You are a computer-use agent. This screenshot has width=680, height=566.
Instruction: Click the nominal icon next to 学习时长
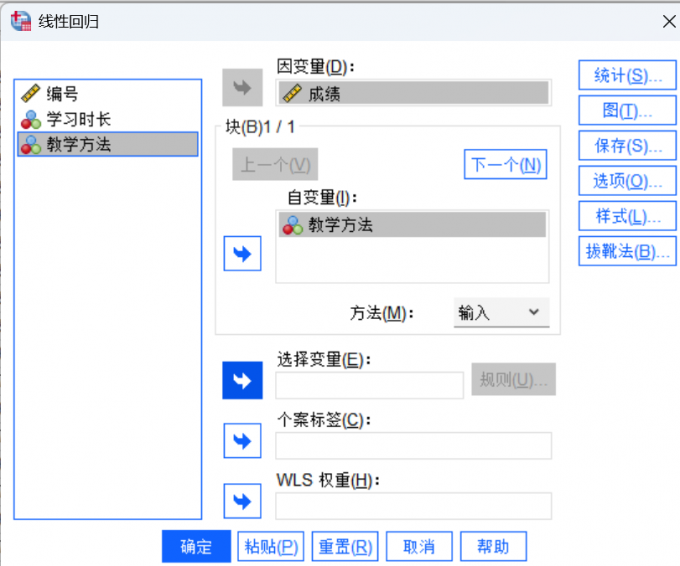point(31,119)
